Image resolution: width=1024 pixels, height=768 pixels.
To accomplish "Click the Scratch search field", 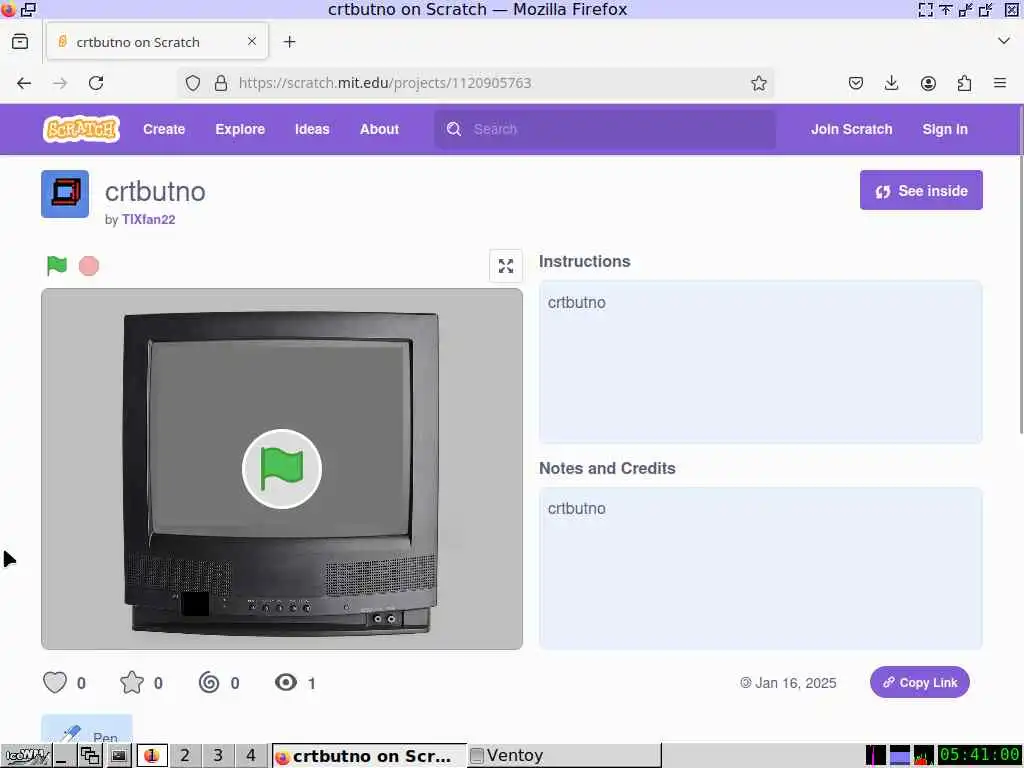I will 605,129.
